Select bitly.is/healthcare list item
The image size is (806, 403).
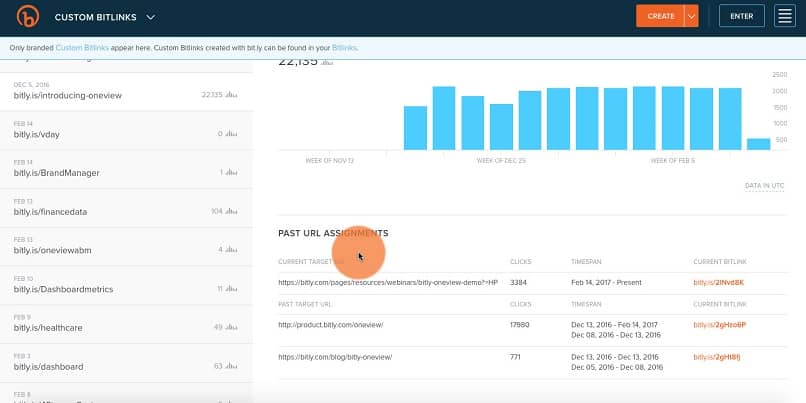126,324
